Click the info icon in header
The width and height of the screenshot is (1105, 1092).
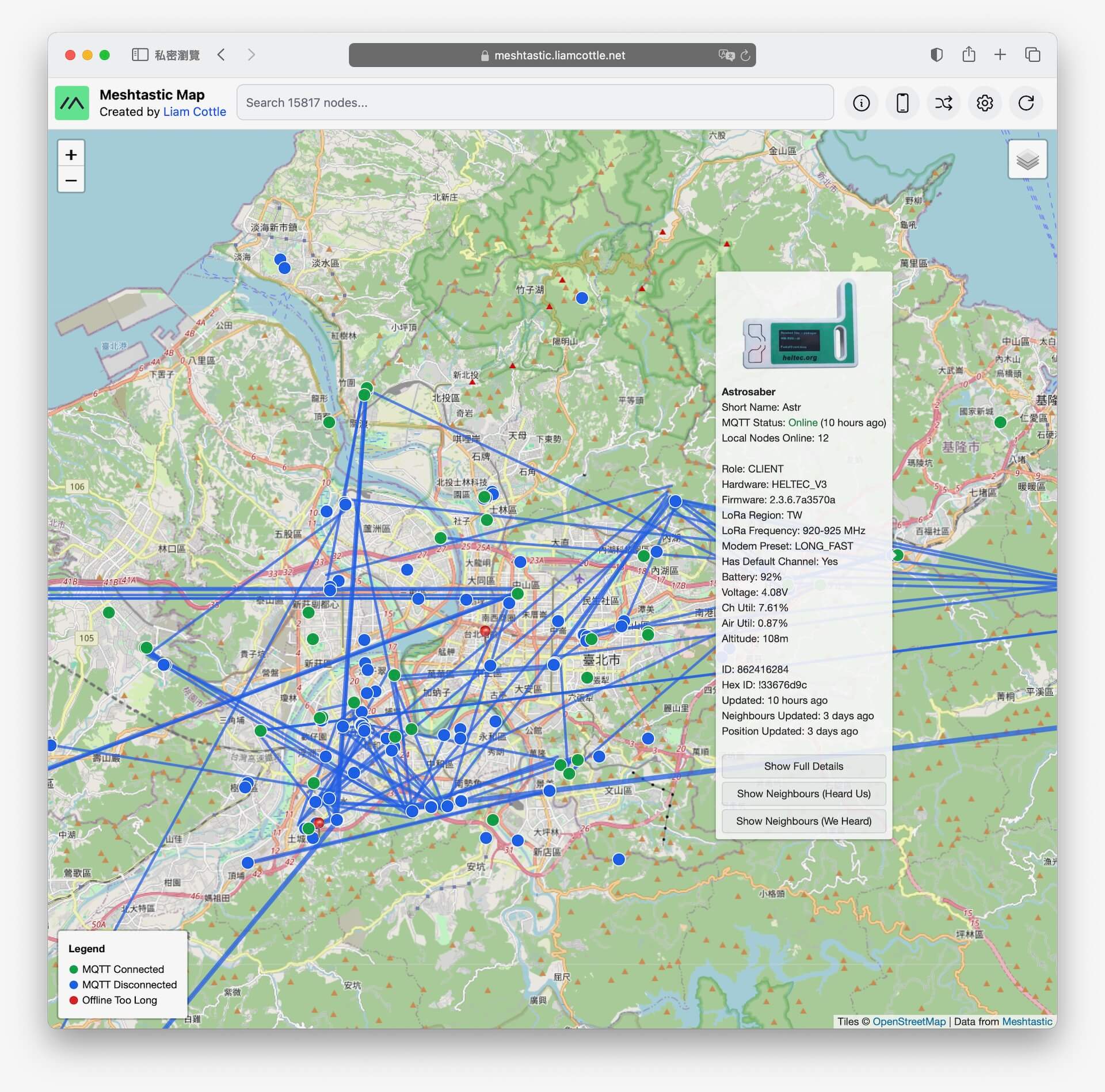[x=861, y=103]
